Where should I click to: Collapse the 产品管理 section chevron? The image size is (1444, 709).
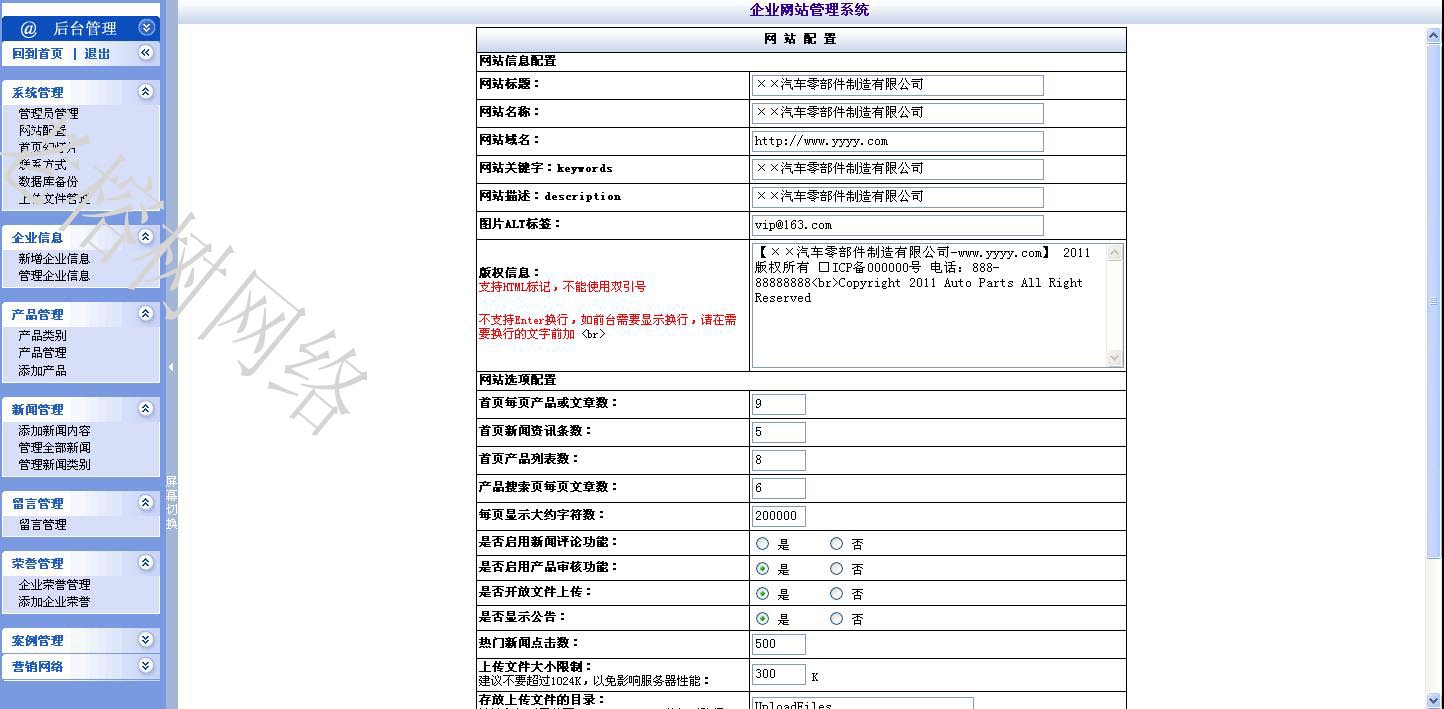(x=146, y=314)
